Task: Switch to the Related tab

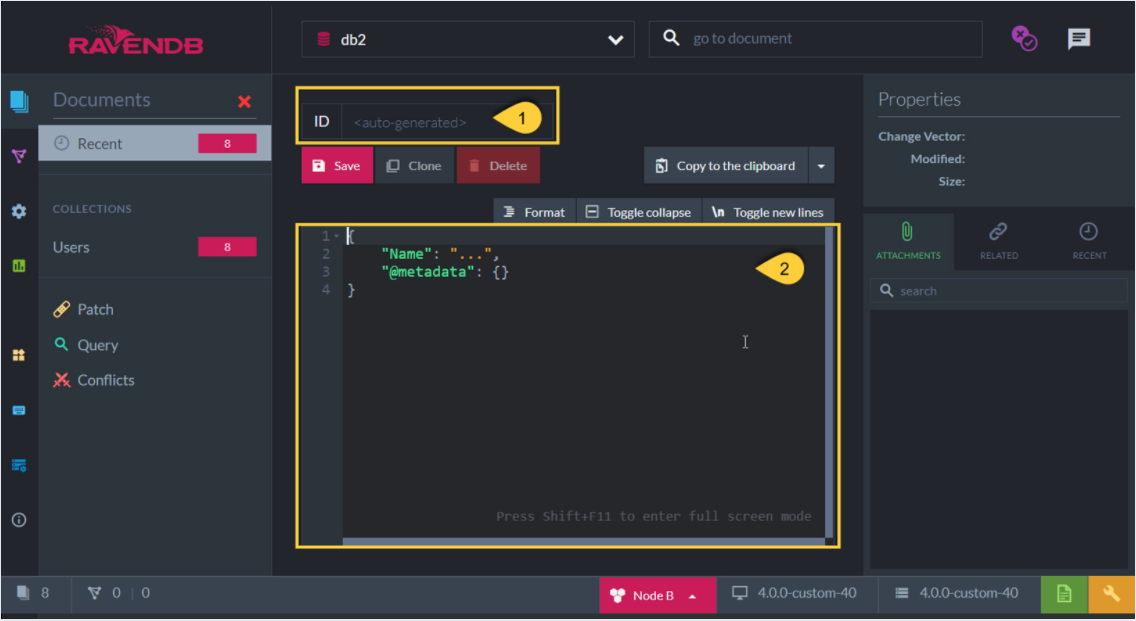Action: 998,241
